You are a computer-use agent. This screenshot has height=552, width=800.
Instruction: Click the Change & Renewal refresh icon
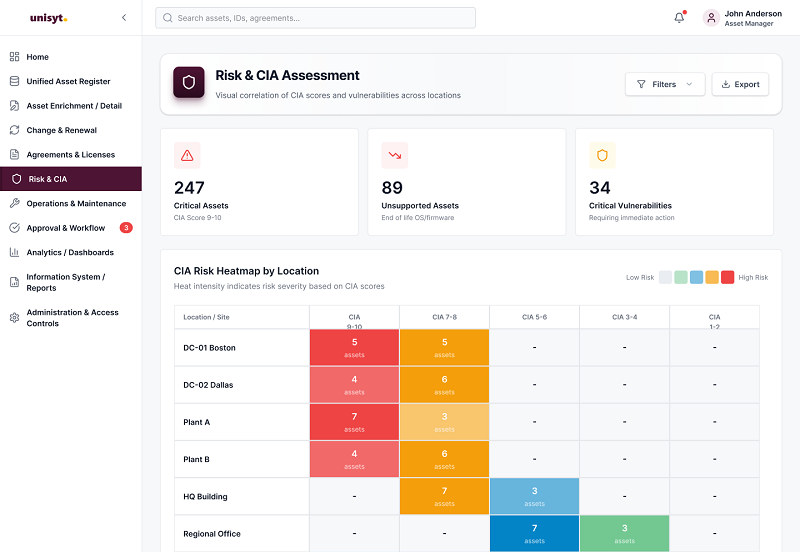[x=14, y=130]
